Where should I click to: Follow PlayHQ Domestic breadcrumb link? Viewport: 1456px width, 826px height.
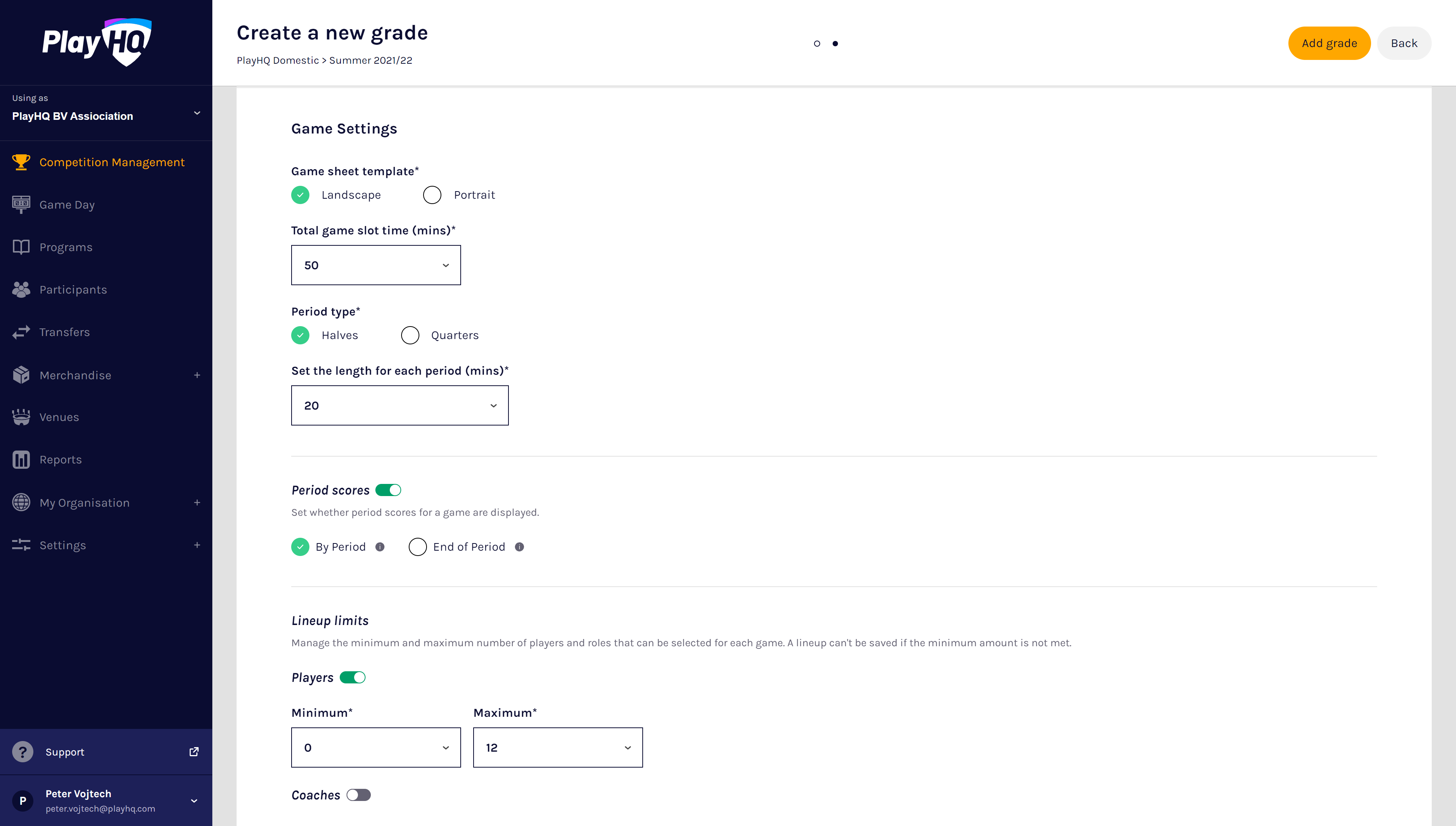[x=277, y=60]
